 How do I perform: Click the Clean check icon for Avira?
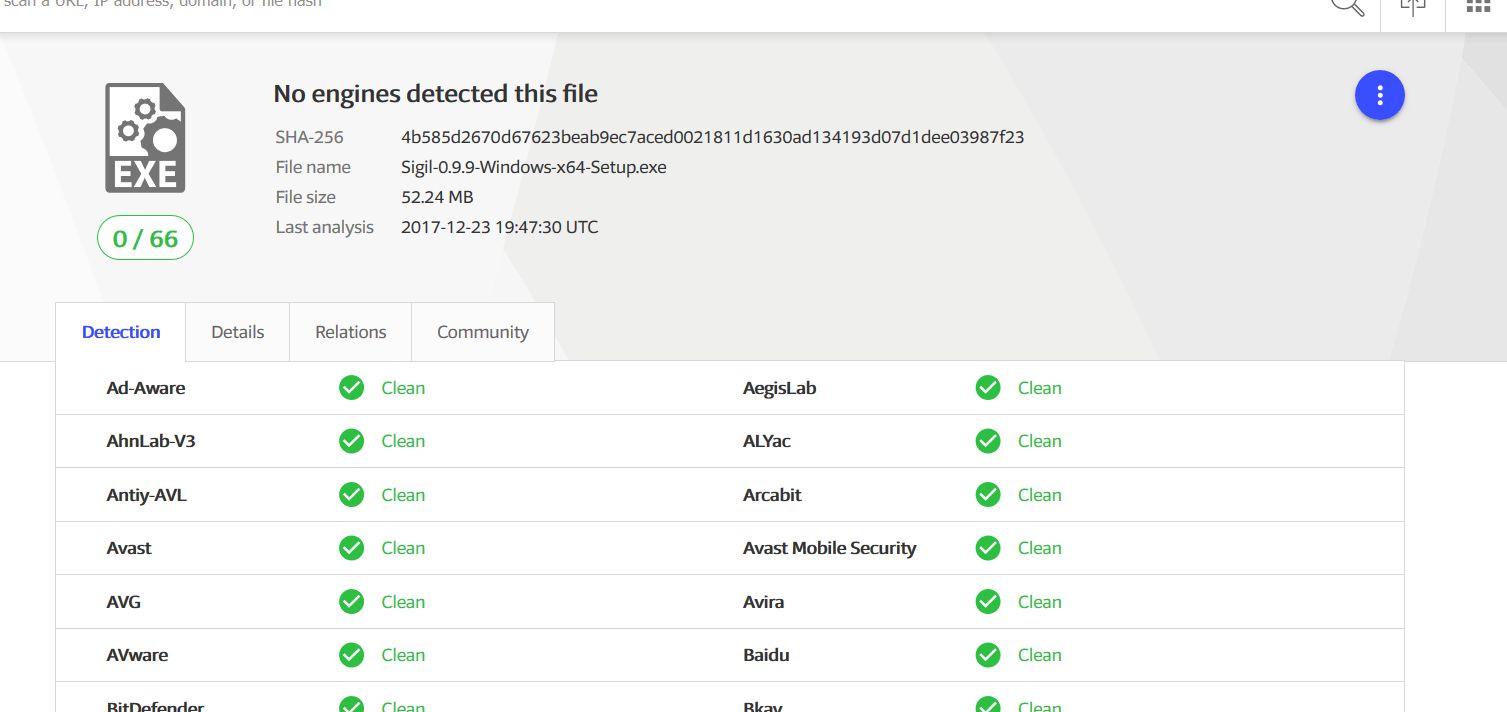[988, 602]
